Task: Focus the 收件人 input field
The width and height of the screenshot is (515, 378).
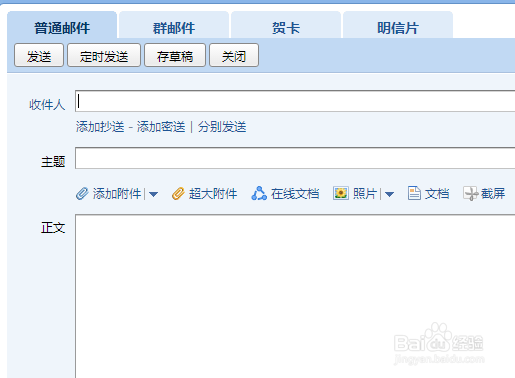Action: coord(295,101)
